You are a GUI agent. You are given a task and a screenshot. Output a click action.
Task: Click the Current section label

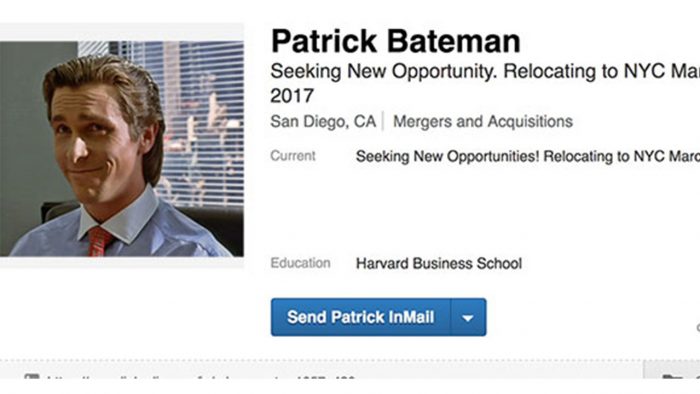tap(293, 156)
